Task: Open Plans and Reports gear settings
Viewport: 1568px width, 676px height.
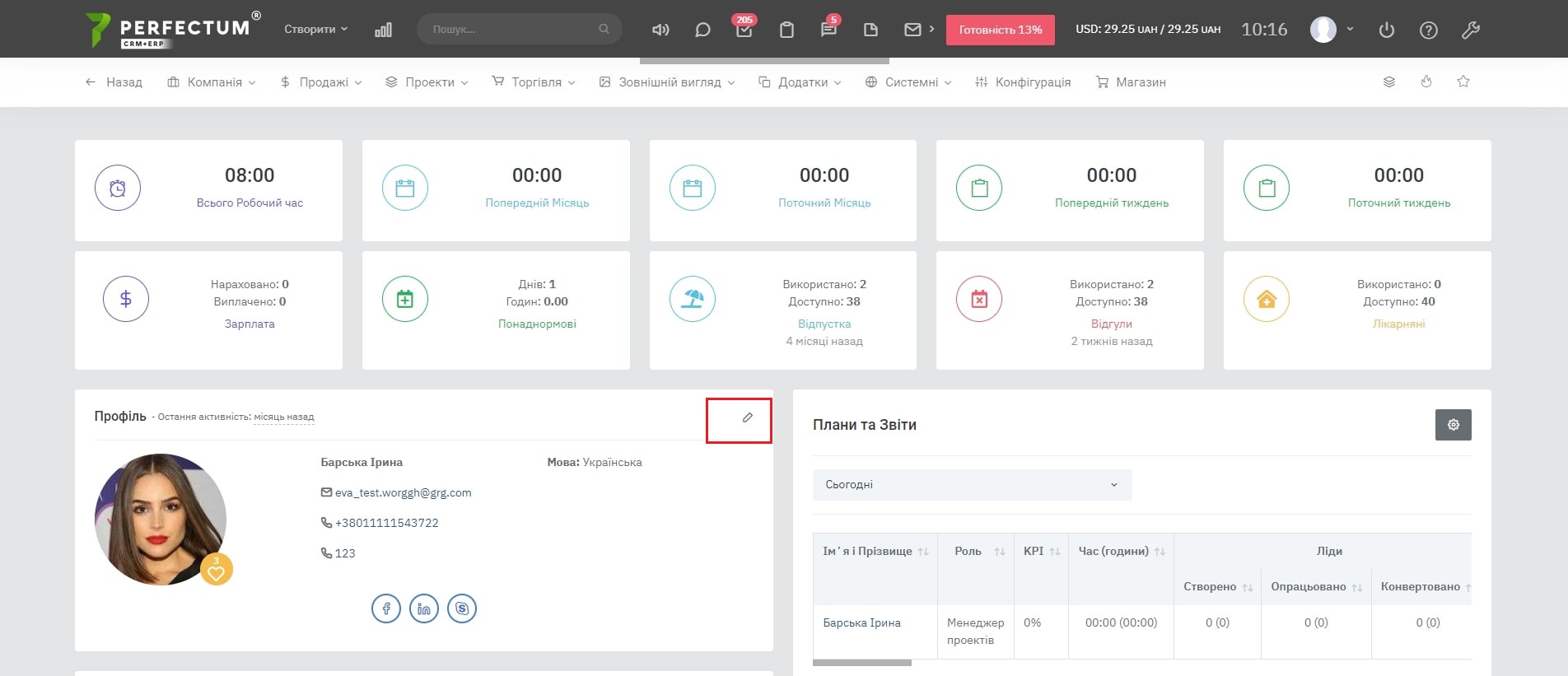Action: point(1453,425)
